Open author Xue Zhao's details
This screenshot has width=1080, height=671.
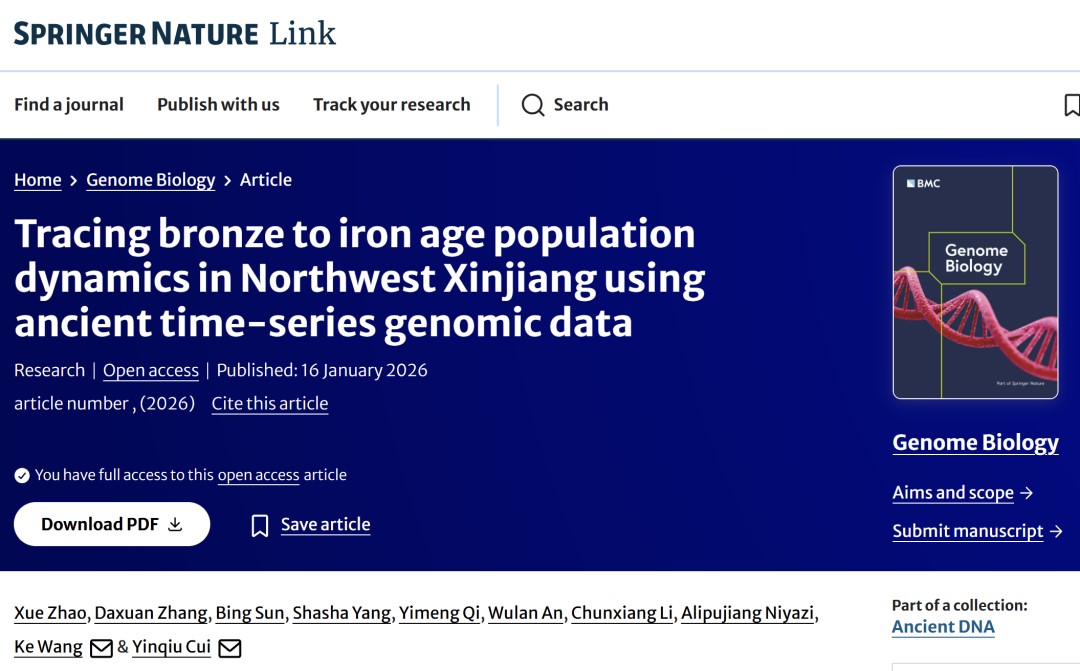(x=51, y=613)
